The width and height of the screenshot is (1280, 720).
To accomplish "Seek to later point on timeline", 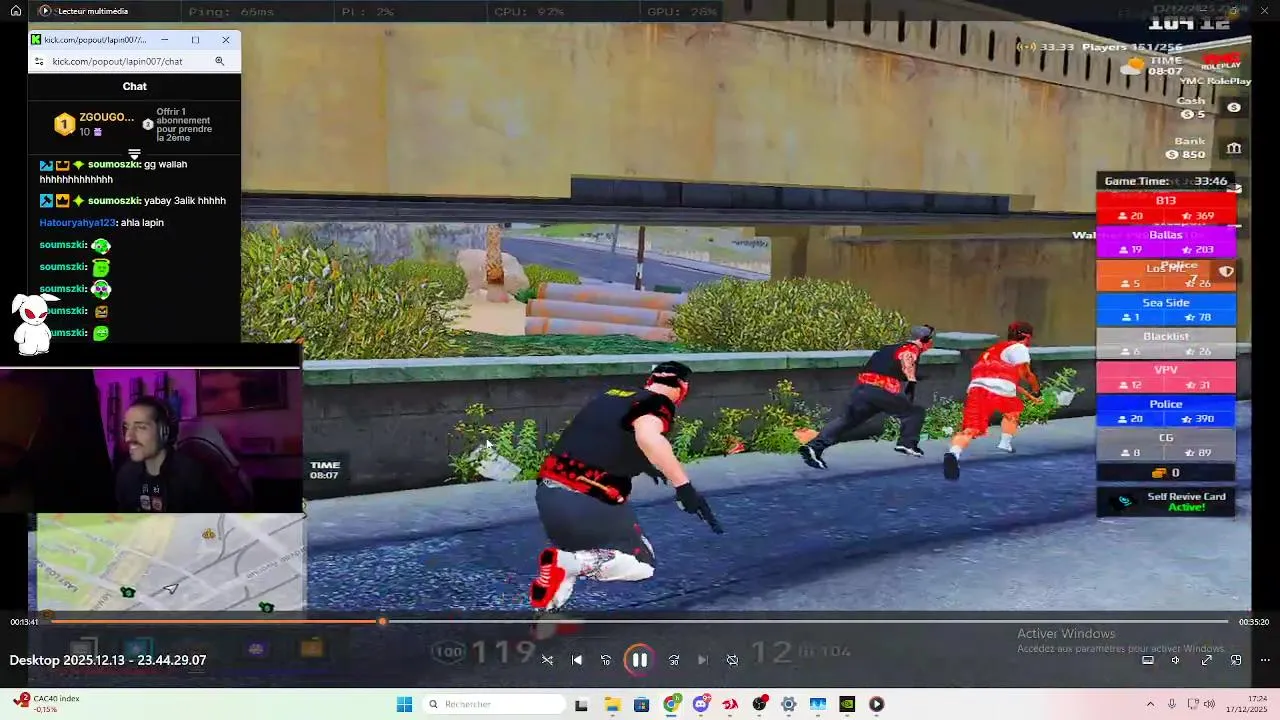I will tap(805, 622).
